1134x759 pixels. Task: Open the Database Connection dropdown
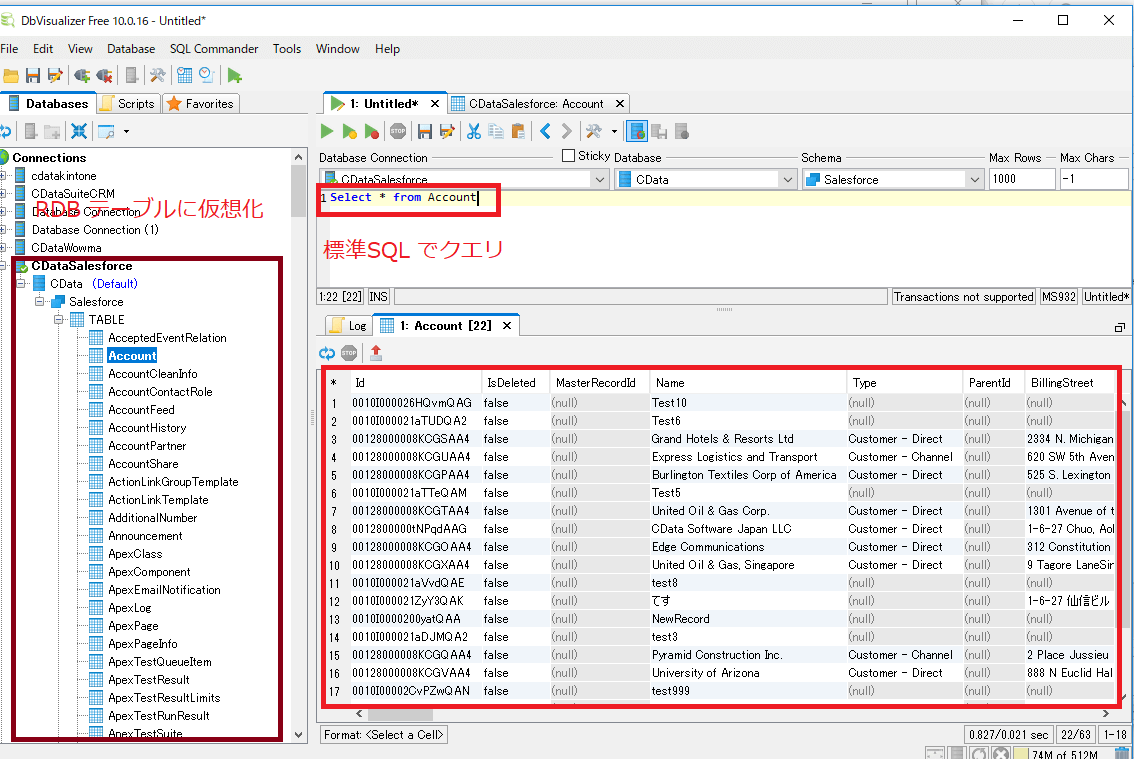pyautogui.click(x=599, y=180)
